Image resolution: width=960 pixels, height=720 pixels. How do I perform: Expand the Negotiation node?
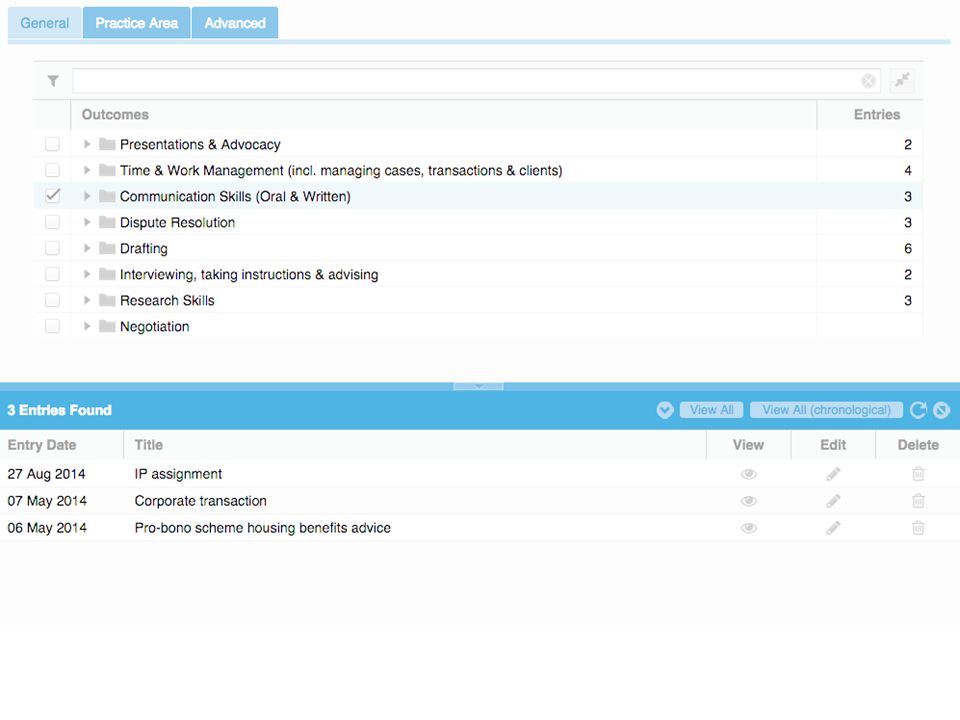point(87,326)
